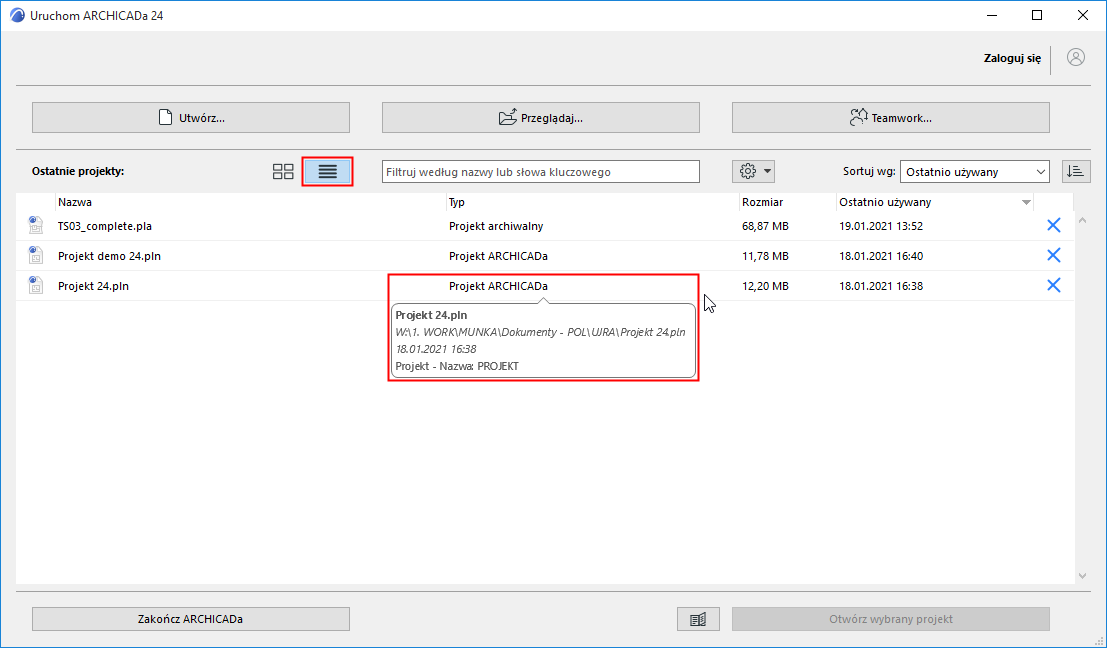Viewport: 1107px width, 648px height.
Task: Click the Projekt demo 24.pln file icon
Action: coord(35,256)
